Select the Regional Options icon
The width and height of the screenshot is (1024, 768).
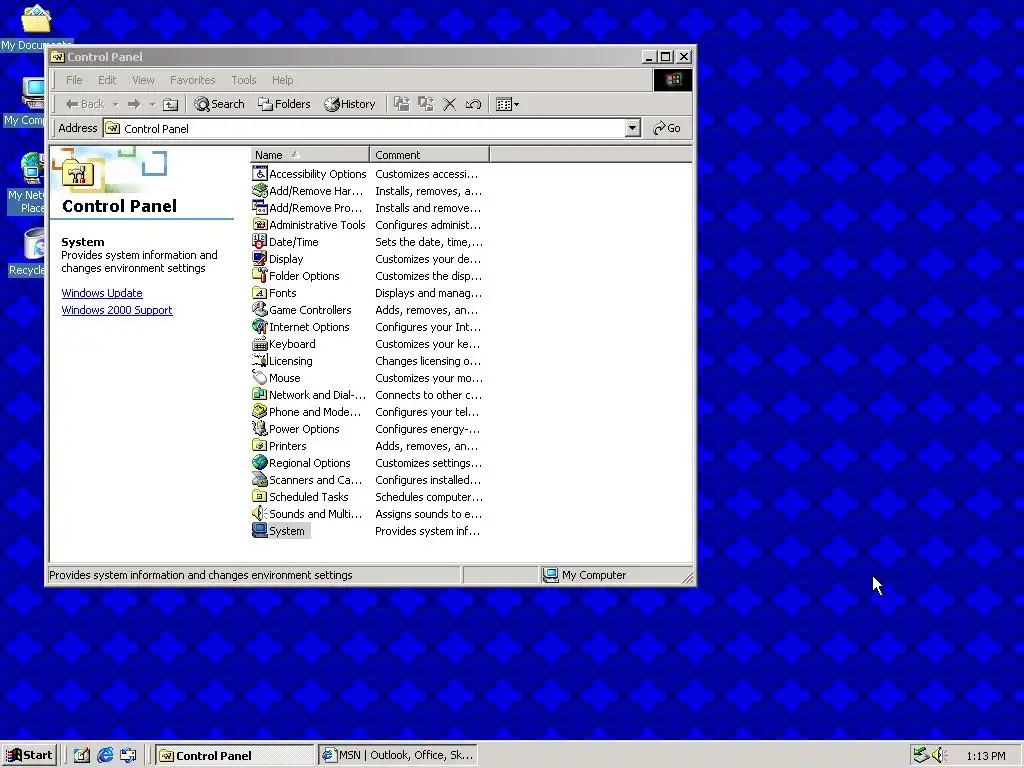pos(260,462)
